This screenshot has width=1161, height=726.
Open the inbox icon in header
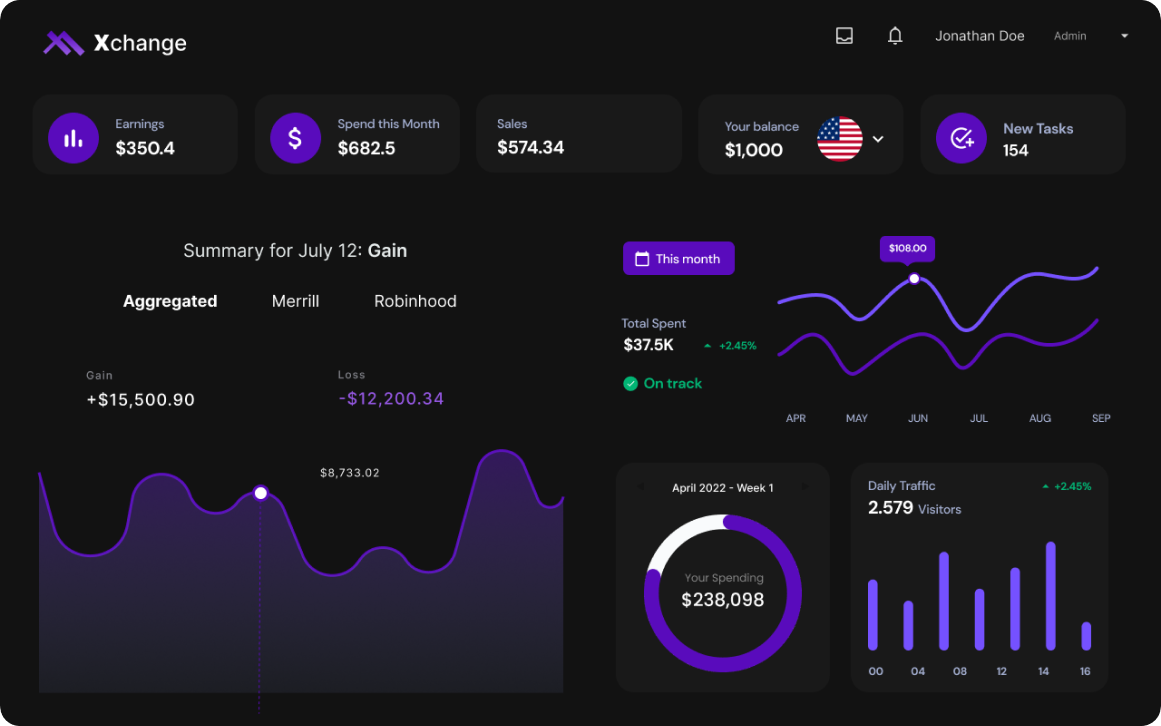coord(844,36)
